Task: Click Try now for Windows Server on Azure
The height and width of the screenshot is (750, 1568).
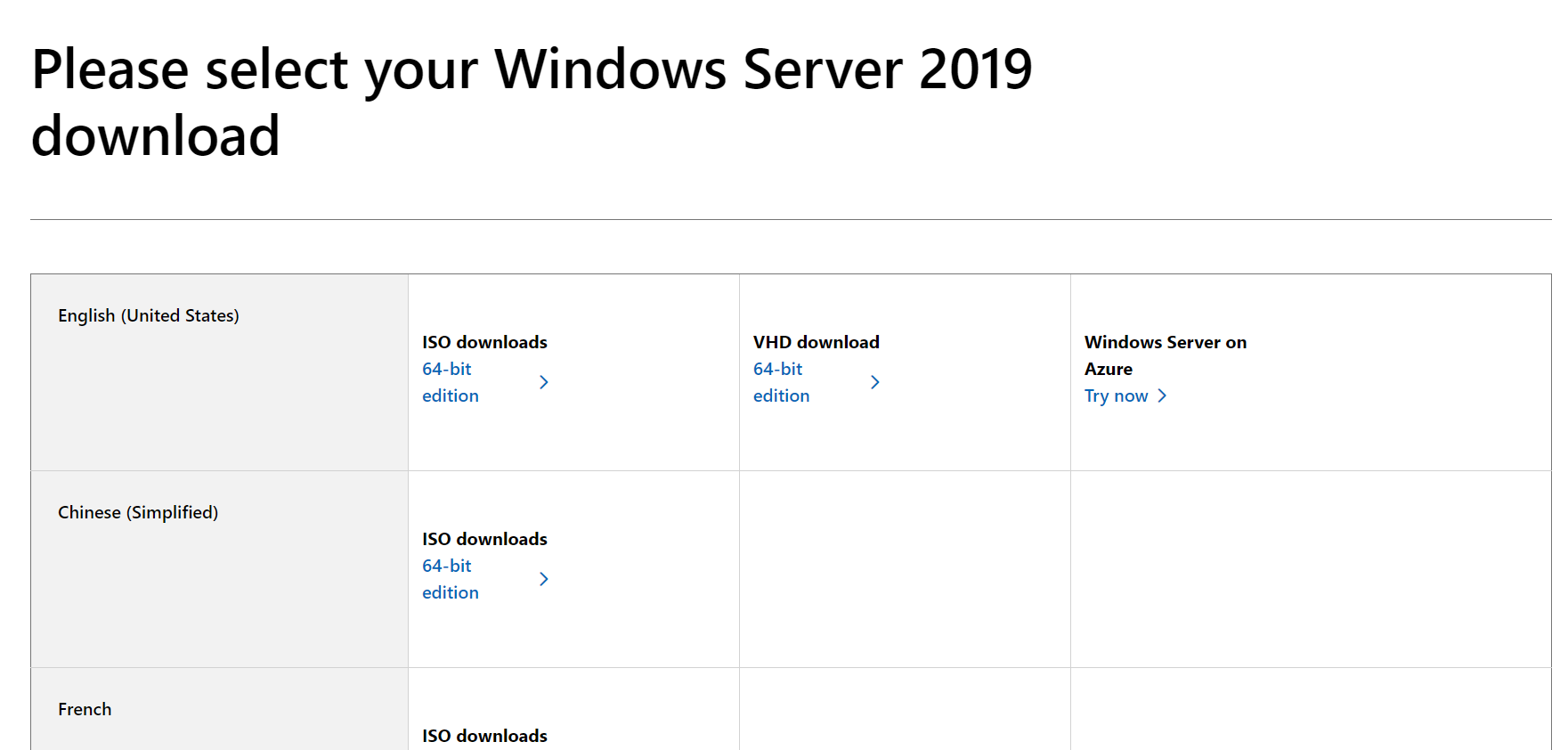Action: pyautogui.click(x=1117, y=395)
